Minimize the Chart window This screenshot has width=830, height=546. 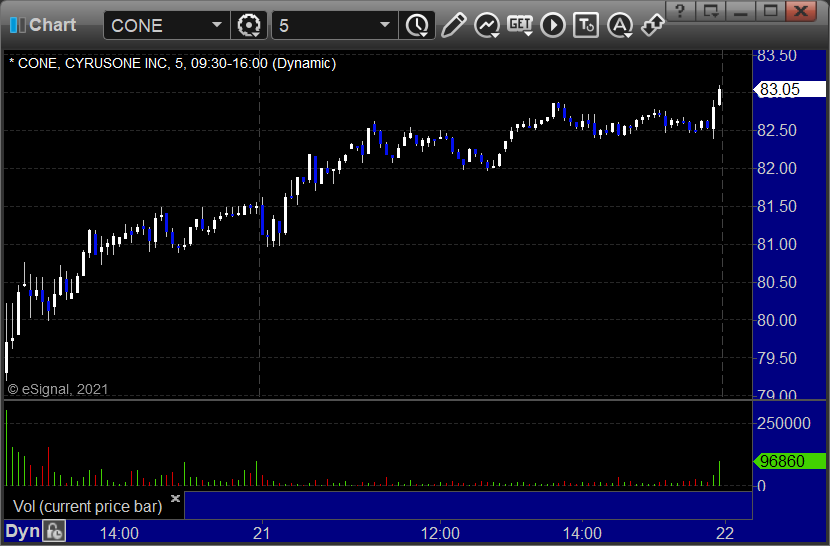click(x=741, y=11)
